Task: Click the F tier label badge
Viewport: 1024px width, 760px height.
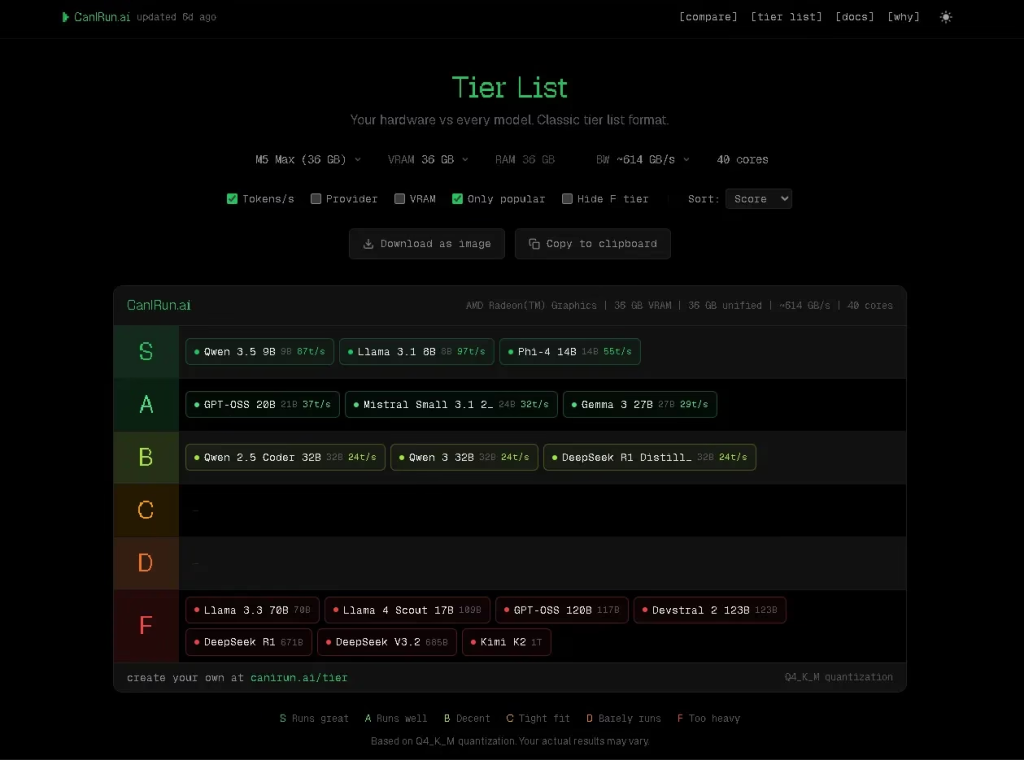Action: point(146,626)
